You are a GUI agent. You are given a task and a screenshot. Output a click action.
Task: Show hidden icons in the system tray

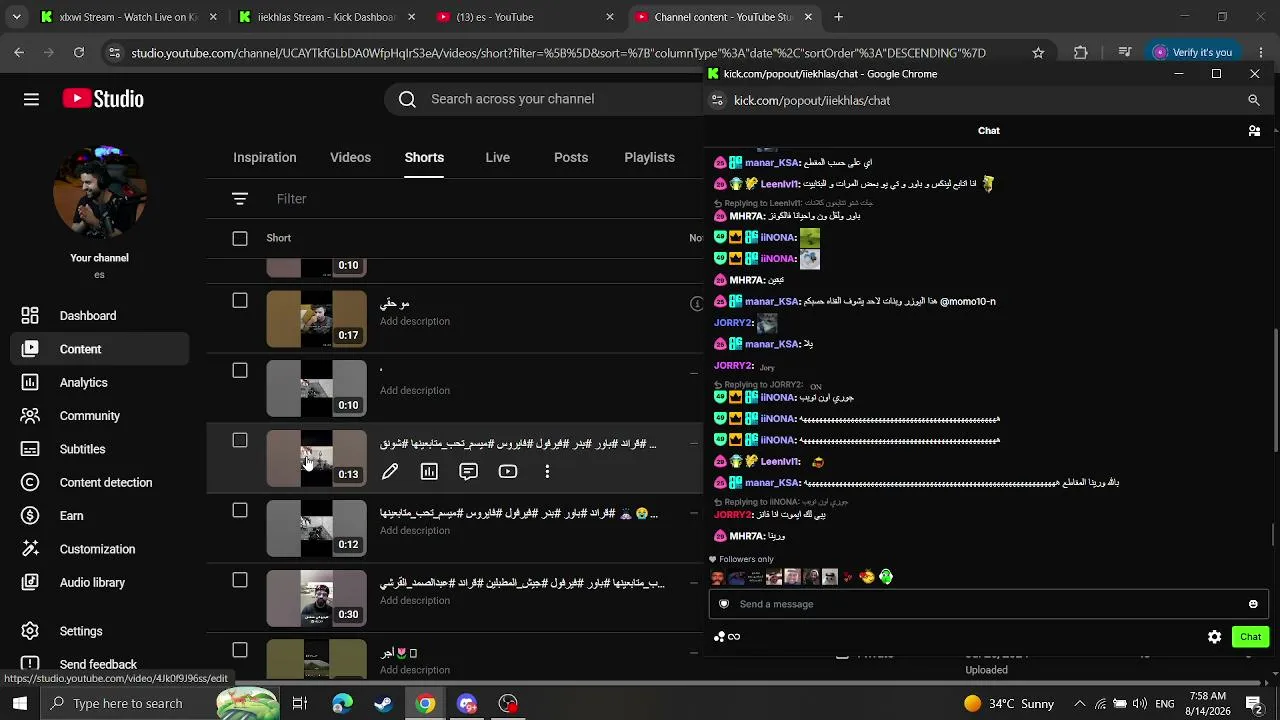click(1079, 704)
